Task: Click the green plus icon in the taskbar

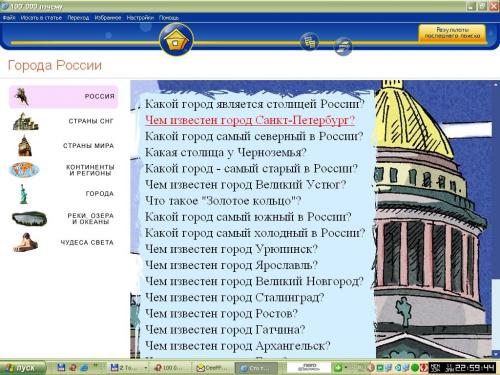Action: tap(338, 368)
